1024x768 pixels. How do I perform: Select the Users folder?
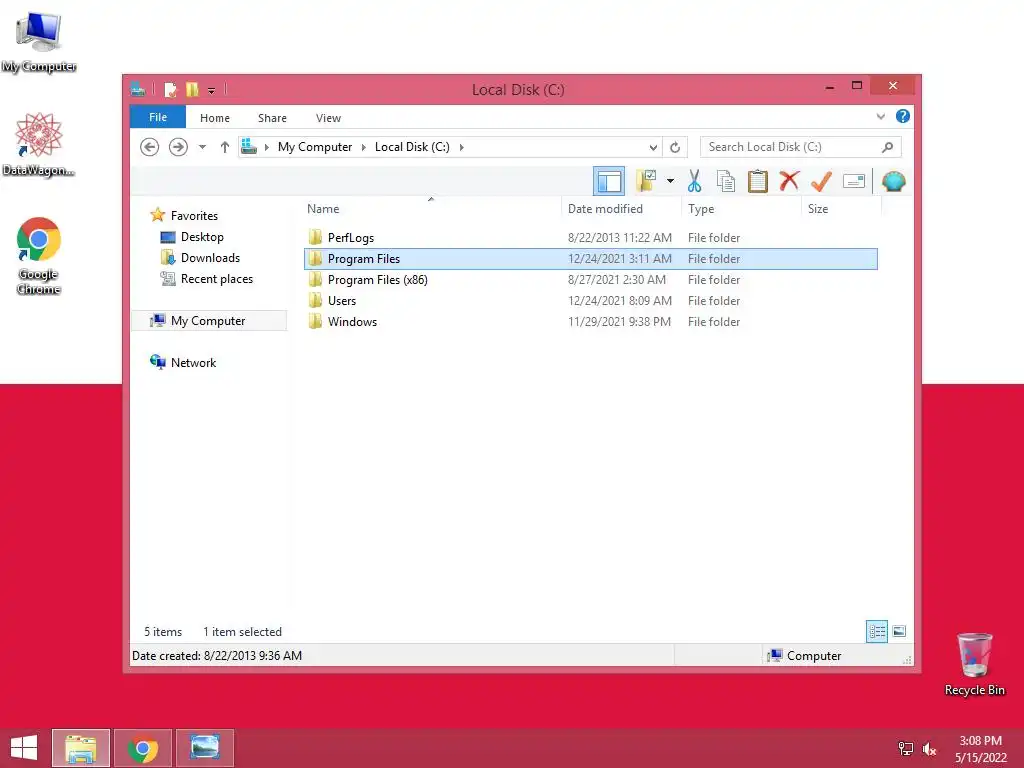342,300
